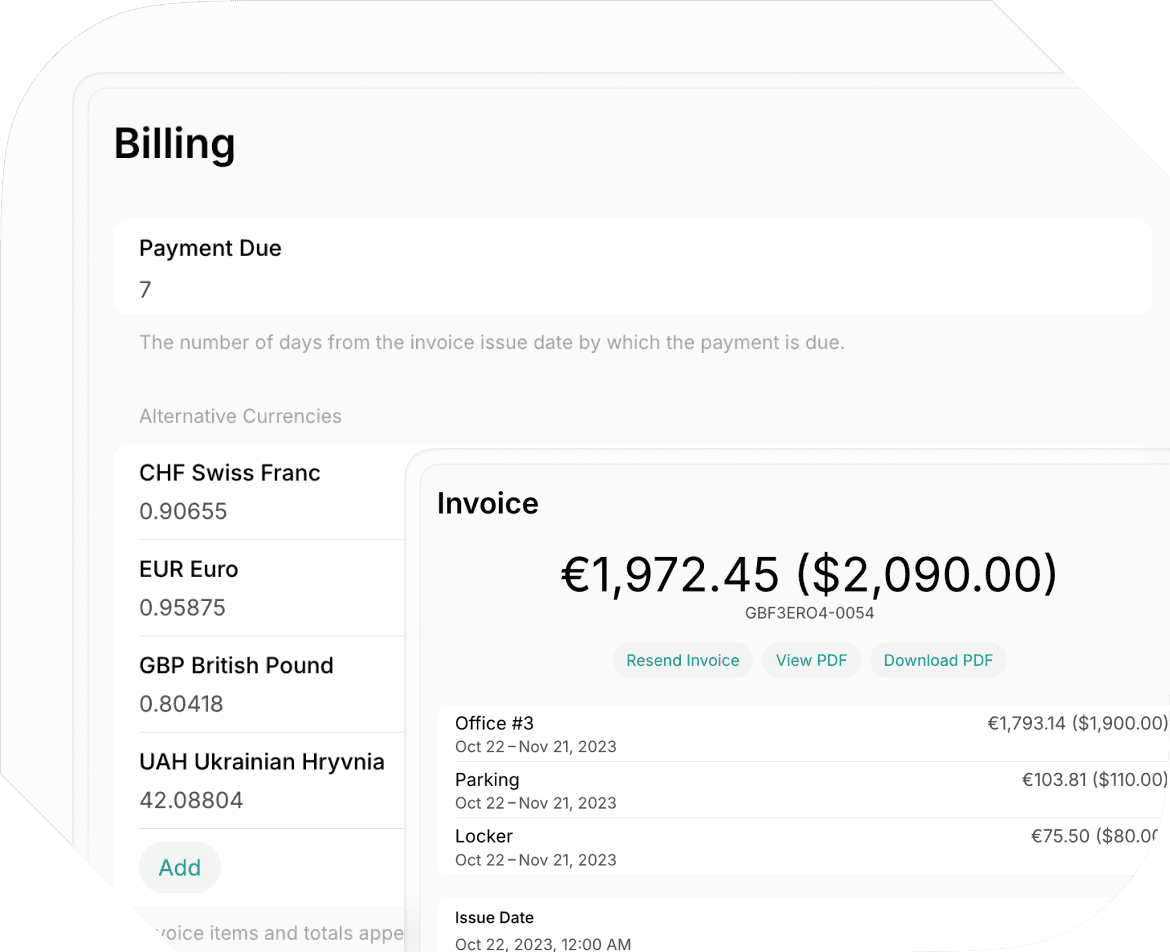Click the Office #3 amount €1,793.14
Screen dimensions: 1170x952
pyautogui.click(x=1077, y=723)
